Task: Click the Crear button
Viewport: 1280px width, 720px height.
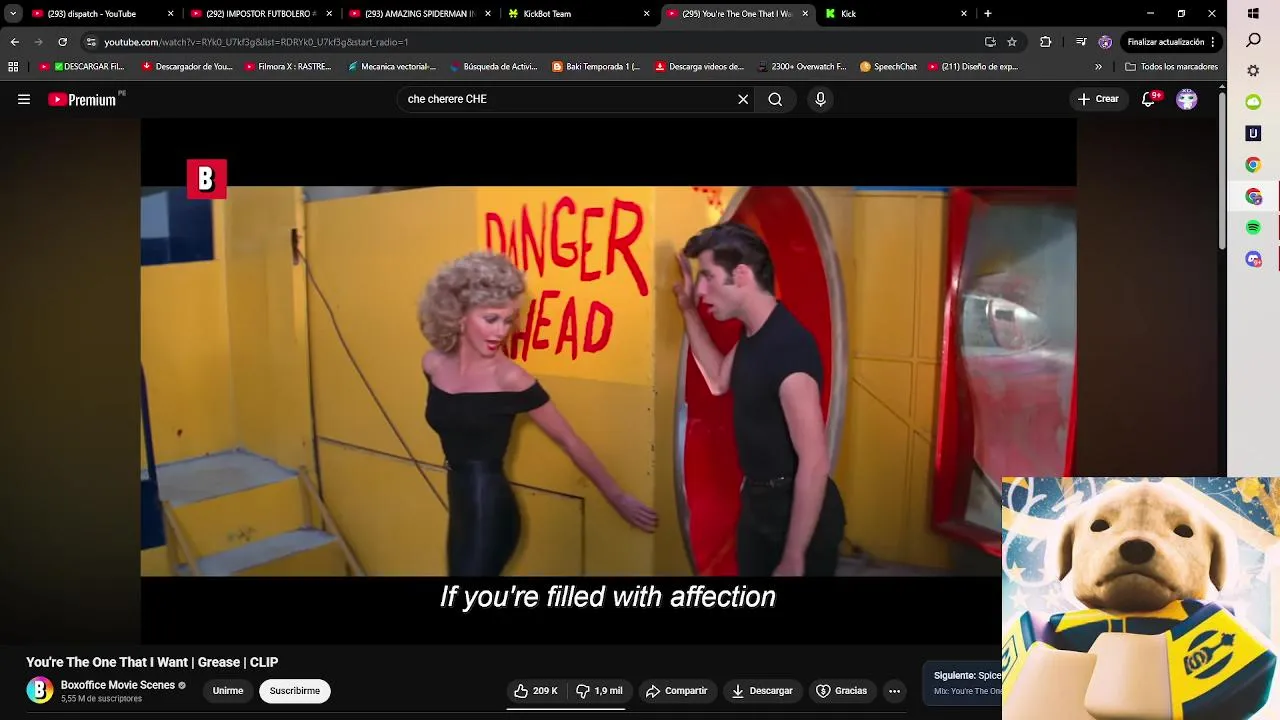Action: pyautogui.click(x=1098, y=99)
